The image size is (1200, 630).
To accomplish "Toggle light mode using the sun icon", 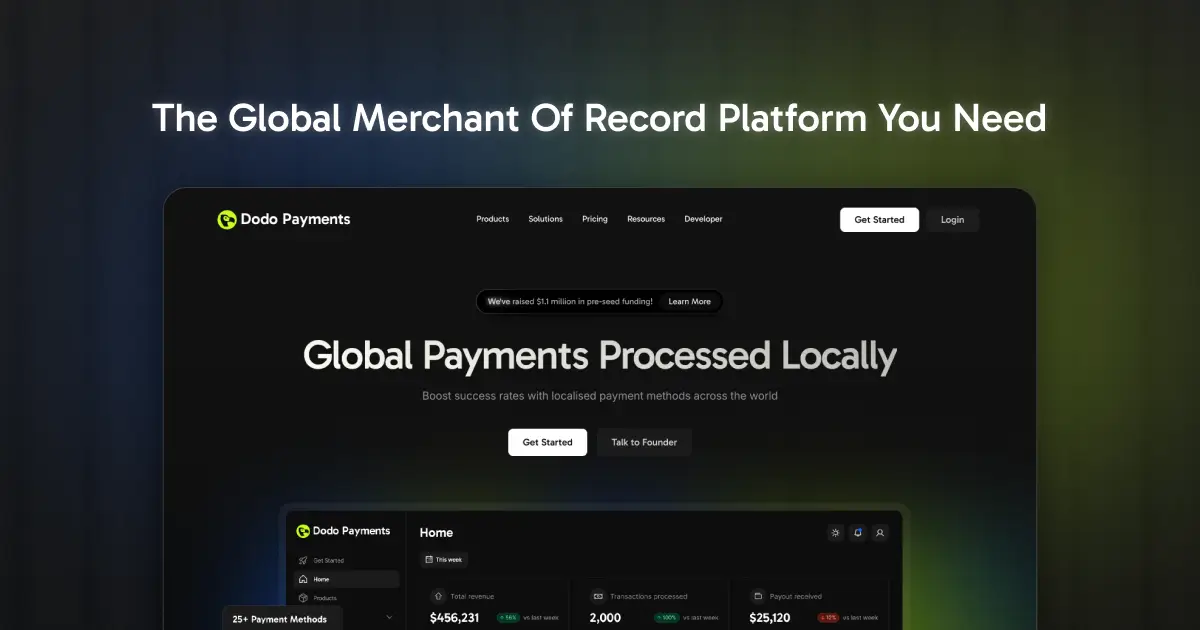I will pos(835,533).
